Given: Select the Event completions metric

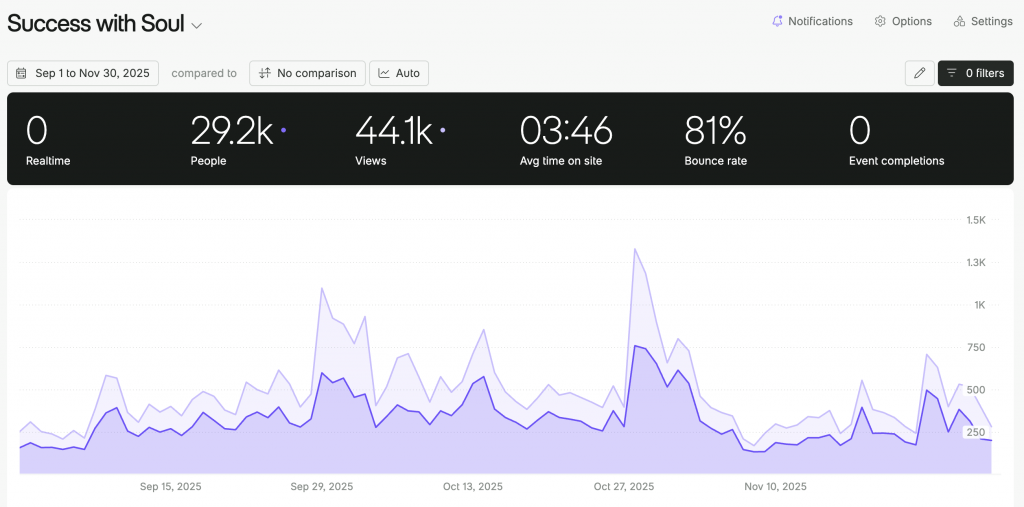Looking at the screenshot, I should [895, 140].
